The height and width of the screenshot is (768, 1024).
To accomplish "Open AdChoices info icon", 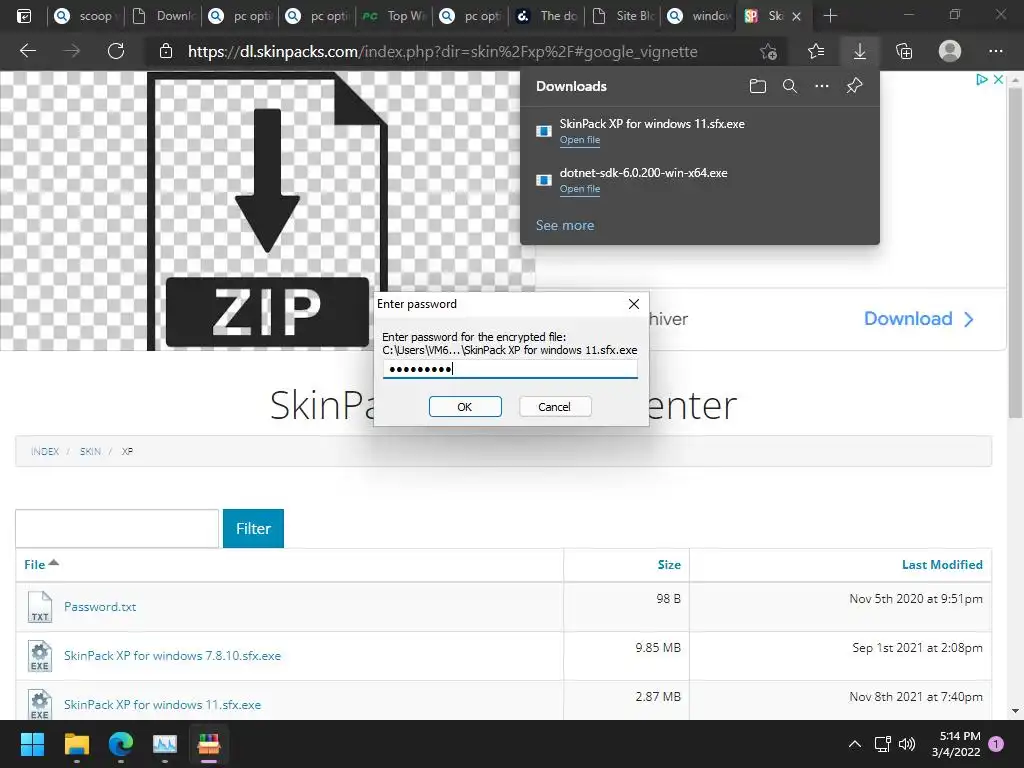I will (x=982, y=79).
